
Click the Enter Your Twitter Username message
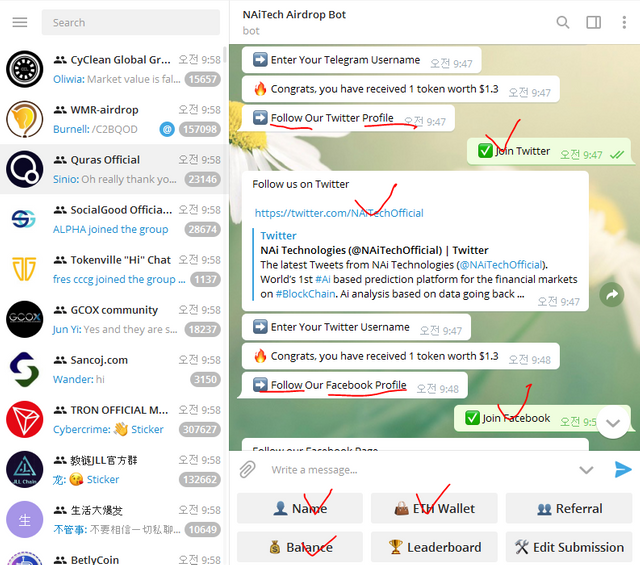click(356, 327)
